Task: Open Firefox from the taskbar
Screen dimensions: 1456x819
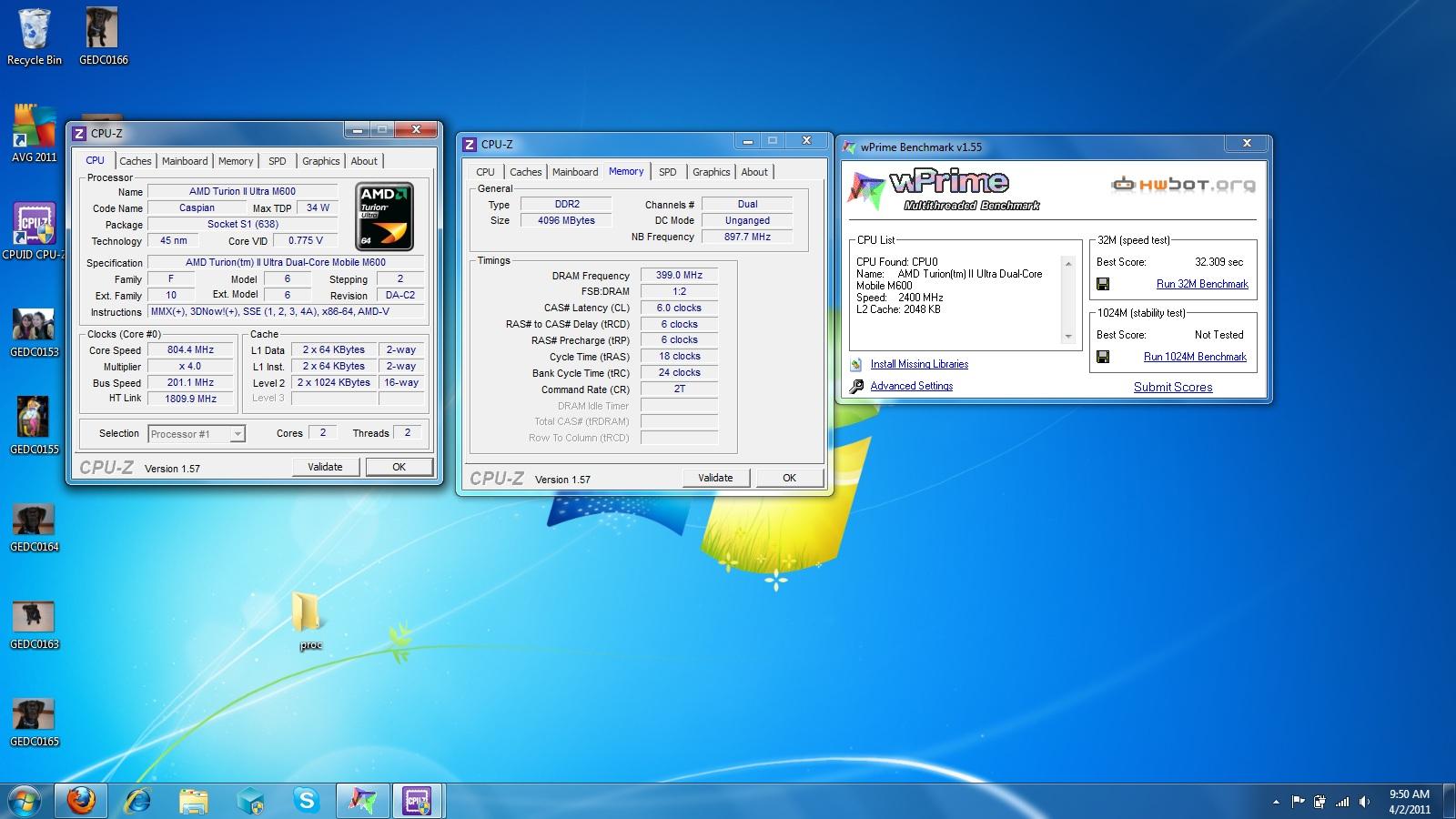Action: 81,801
